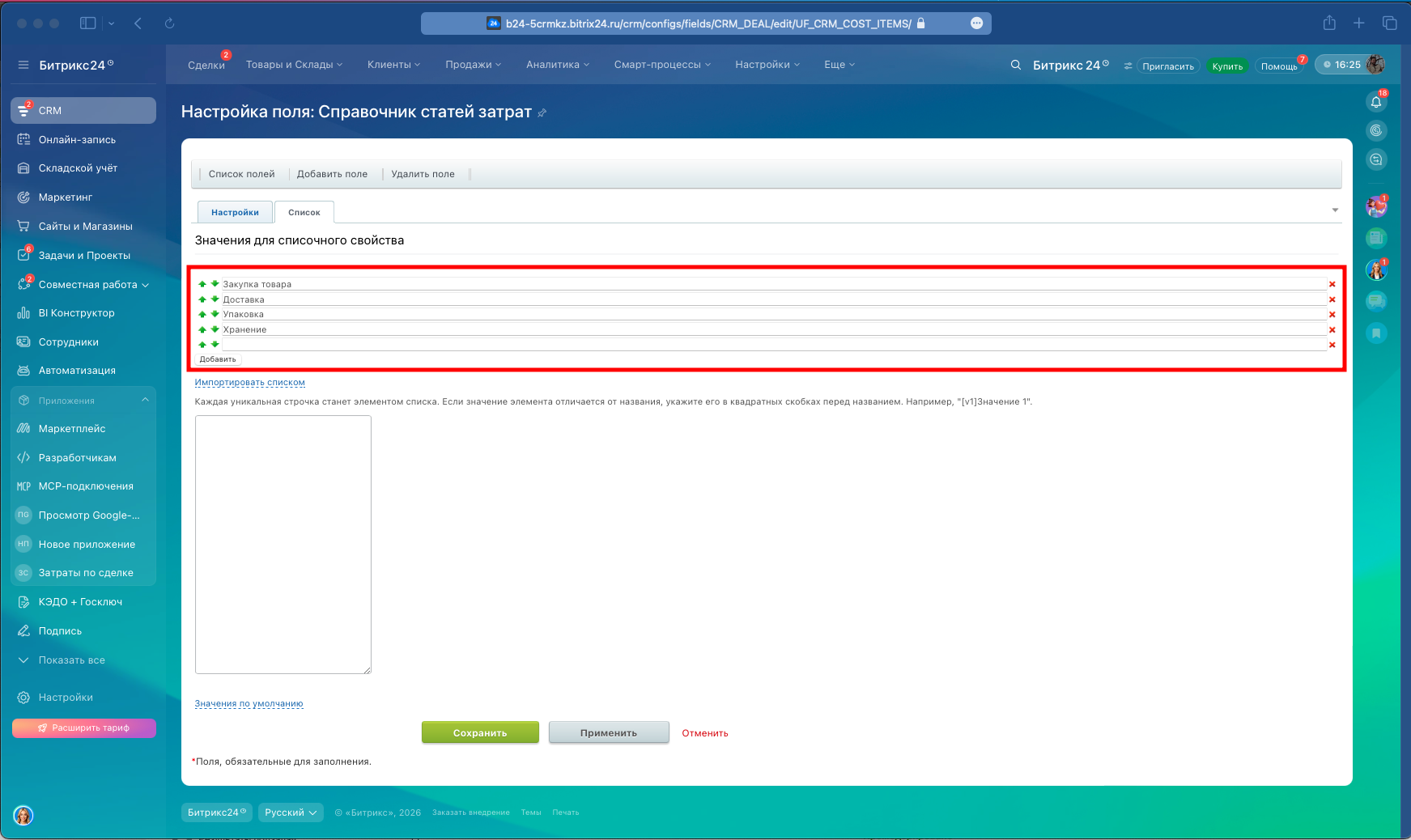Delete the 'Упаковка' list value
This screenshot has width=1411, height=840.
click(x=1332, y=315)
